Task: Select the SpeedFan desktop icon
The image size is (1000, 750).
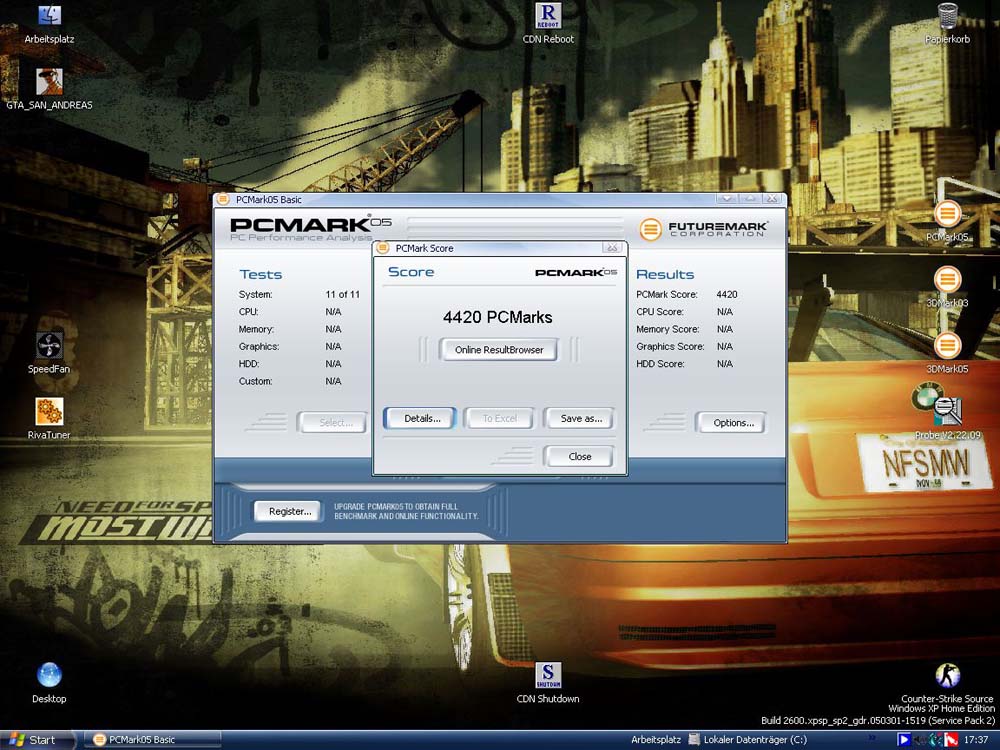Action: [49, 353]
